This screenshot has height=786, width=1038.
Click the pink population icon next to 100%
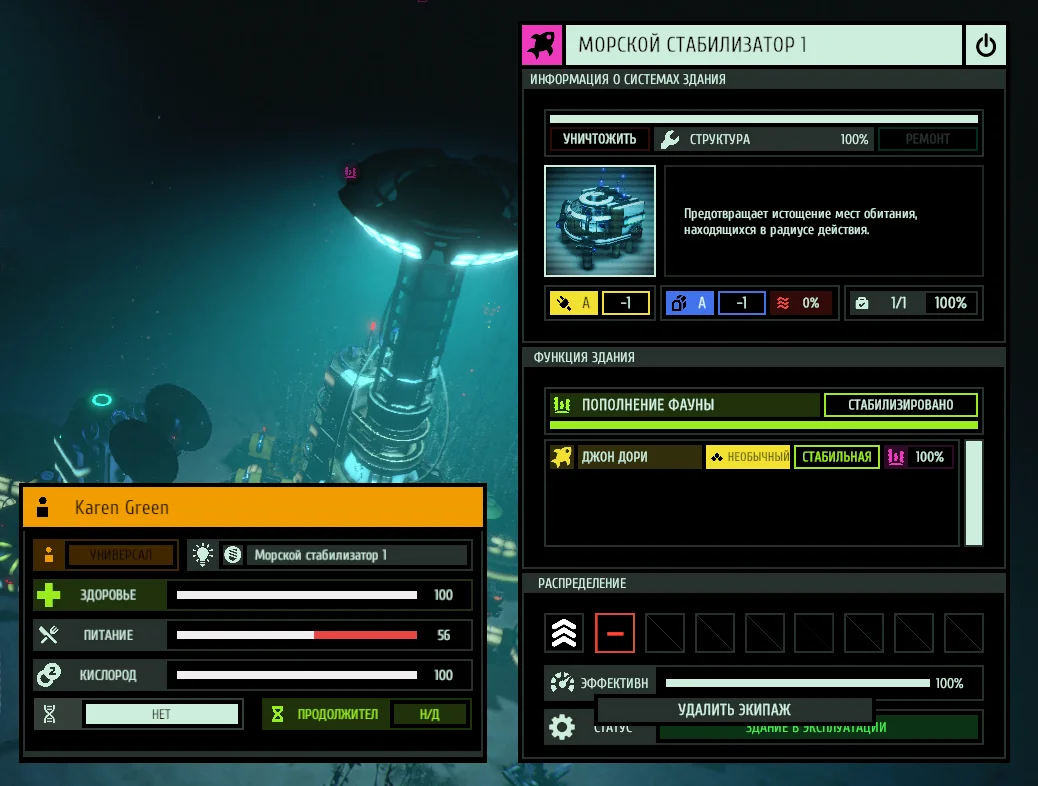tap(896, 457)
